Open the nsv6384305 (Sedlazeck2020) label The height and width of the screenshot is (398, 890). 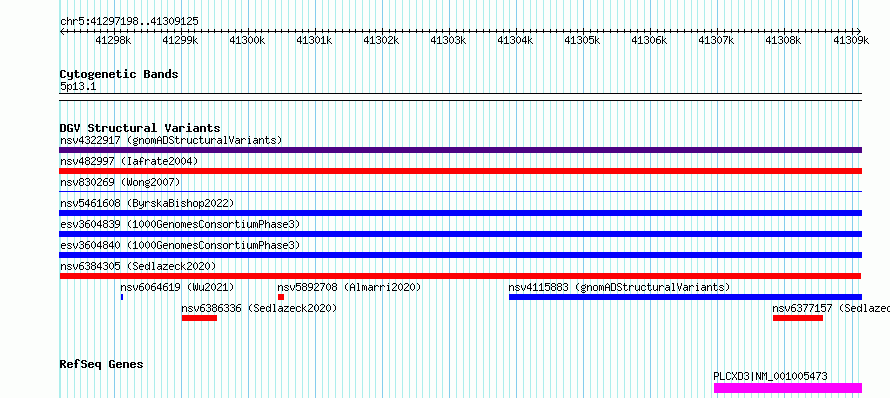138,266
